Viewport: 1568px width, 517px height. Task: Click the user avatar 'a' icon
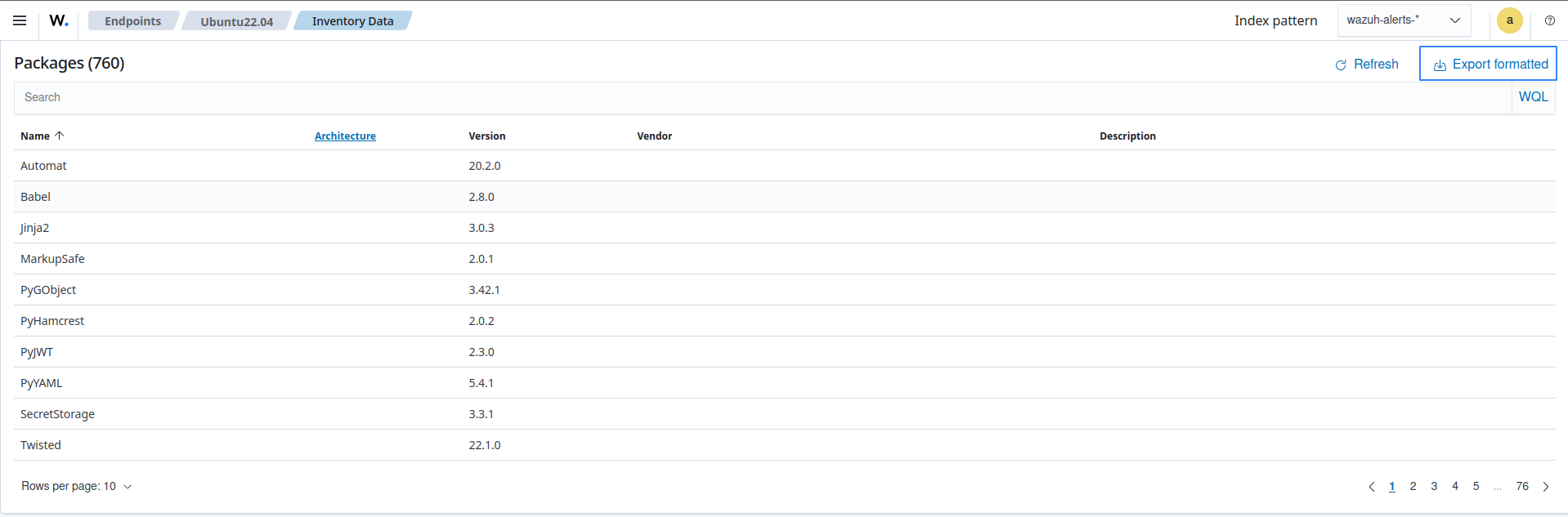tap(1509, 20)
